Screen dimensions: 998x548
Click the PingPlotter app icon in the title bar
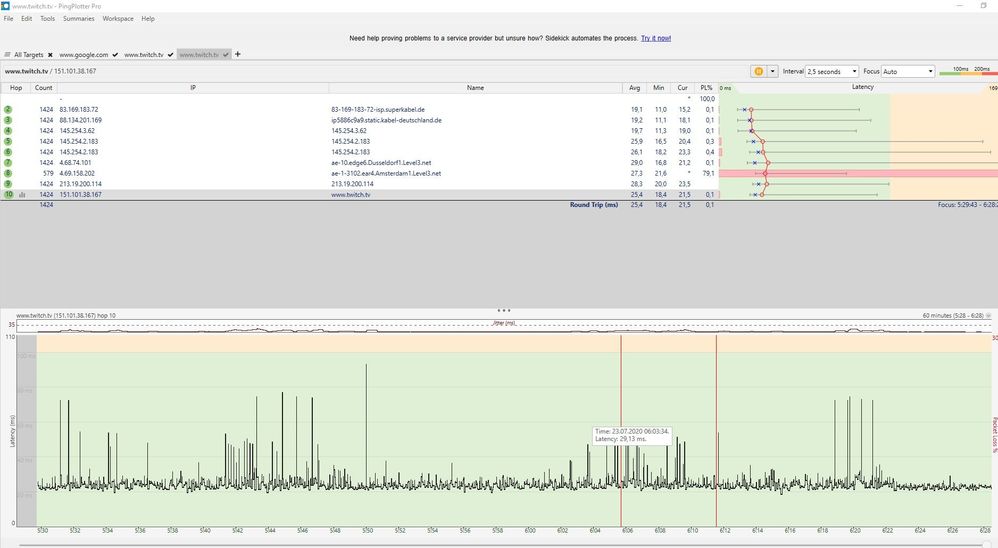pos(7,6)
